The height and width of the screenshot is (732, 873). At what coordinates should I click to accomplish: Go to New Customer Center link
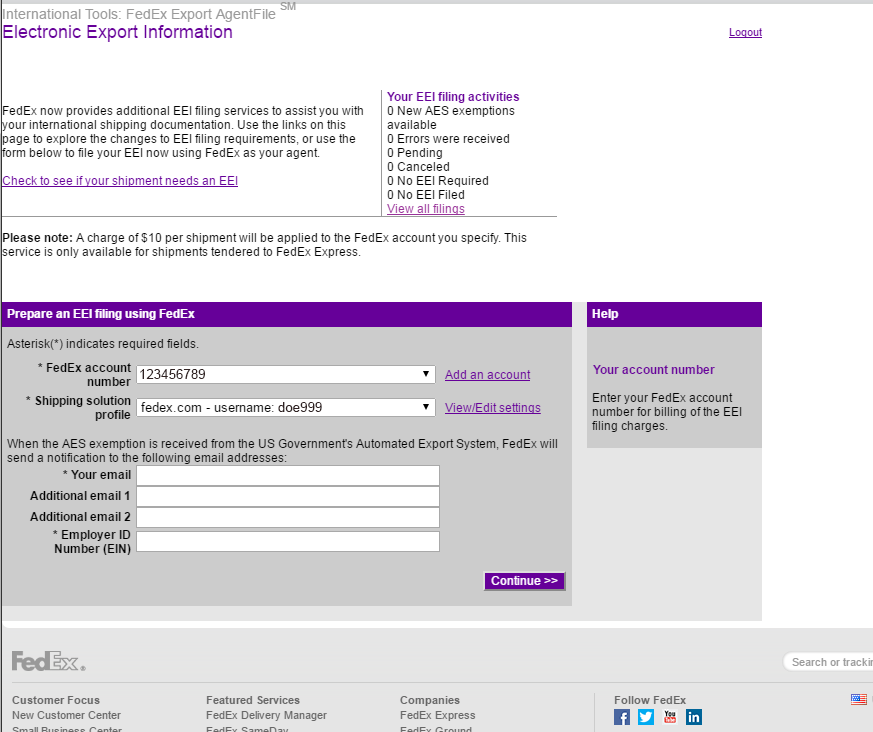click(66, 715)
